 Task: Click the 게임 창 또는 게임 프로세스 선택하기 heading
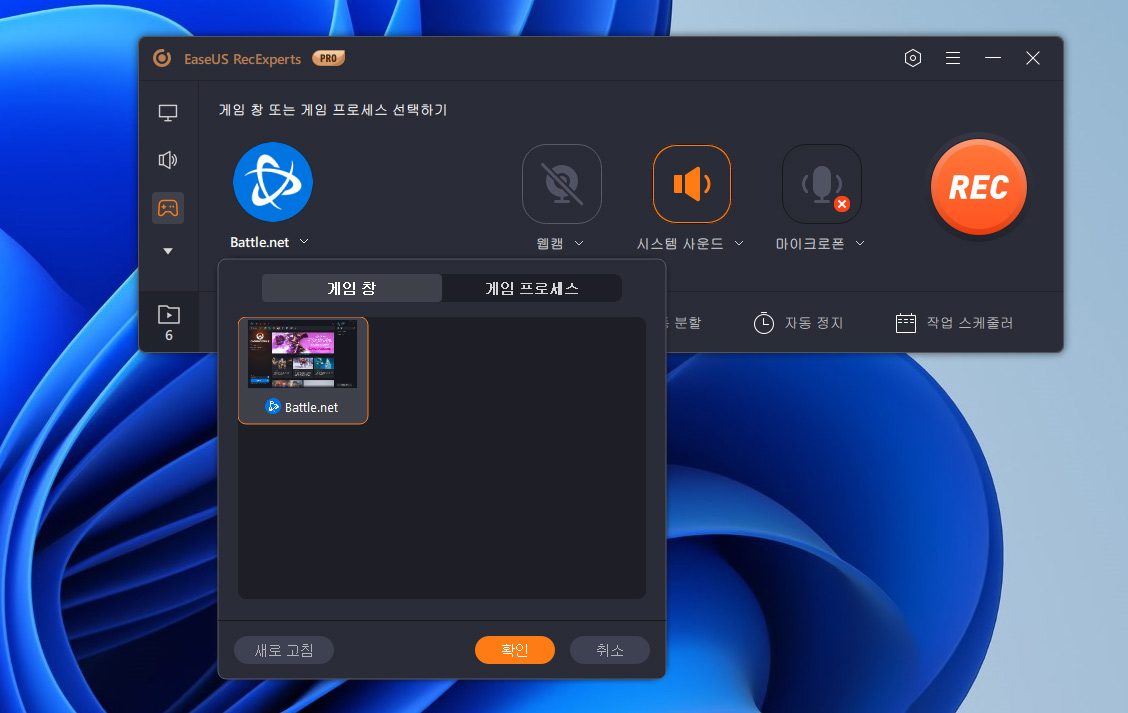[333, 110]
